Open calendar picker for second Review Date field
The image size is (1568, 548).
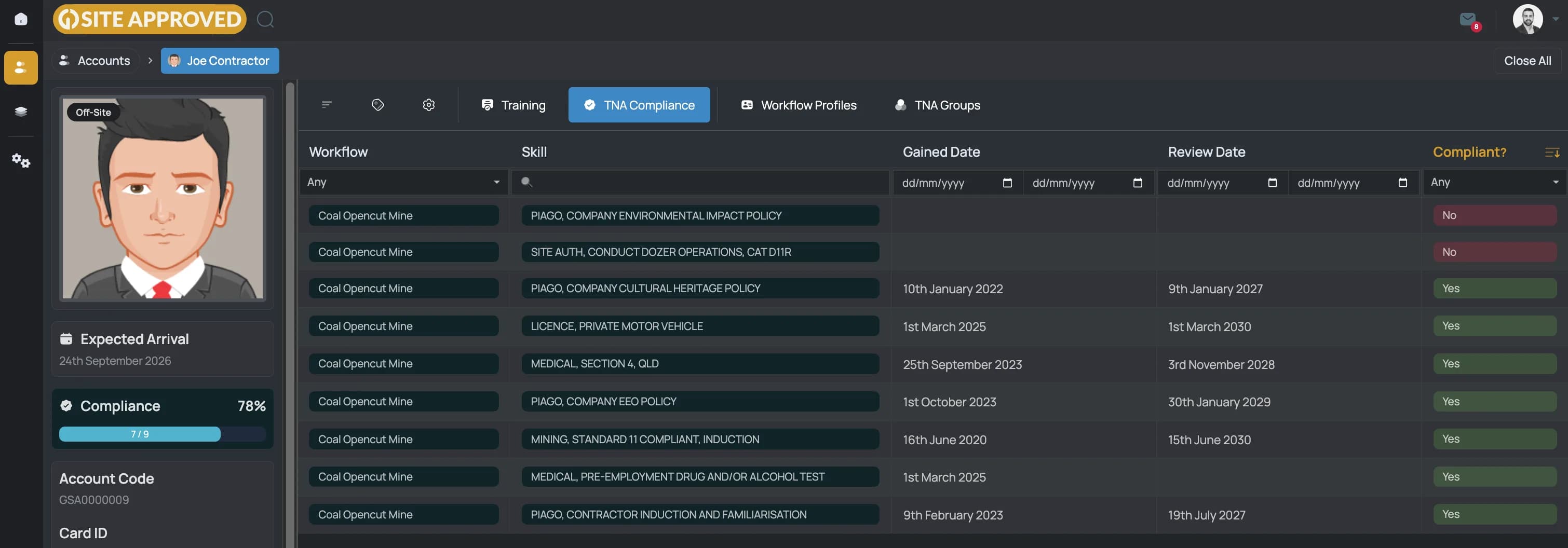click(x=1402, y=183)
